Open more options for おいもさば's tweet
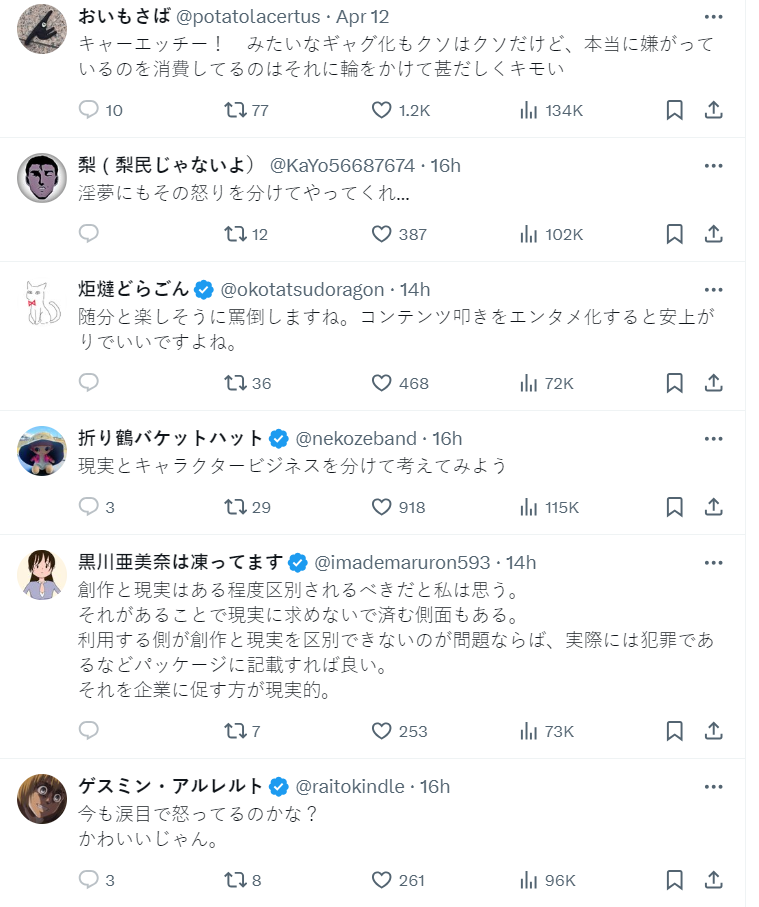Image resolution: width=759 pixels, height=907 pixels. point(713,17)
